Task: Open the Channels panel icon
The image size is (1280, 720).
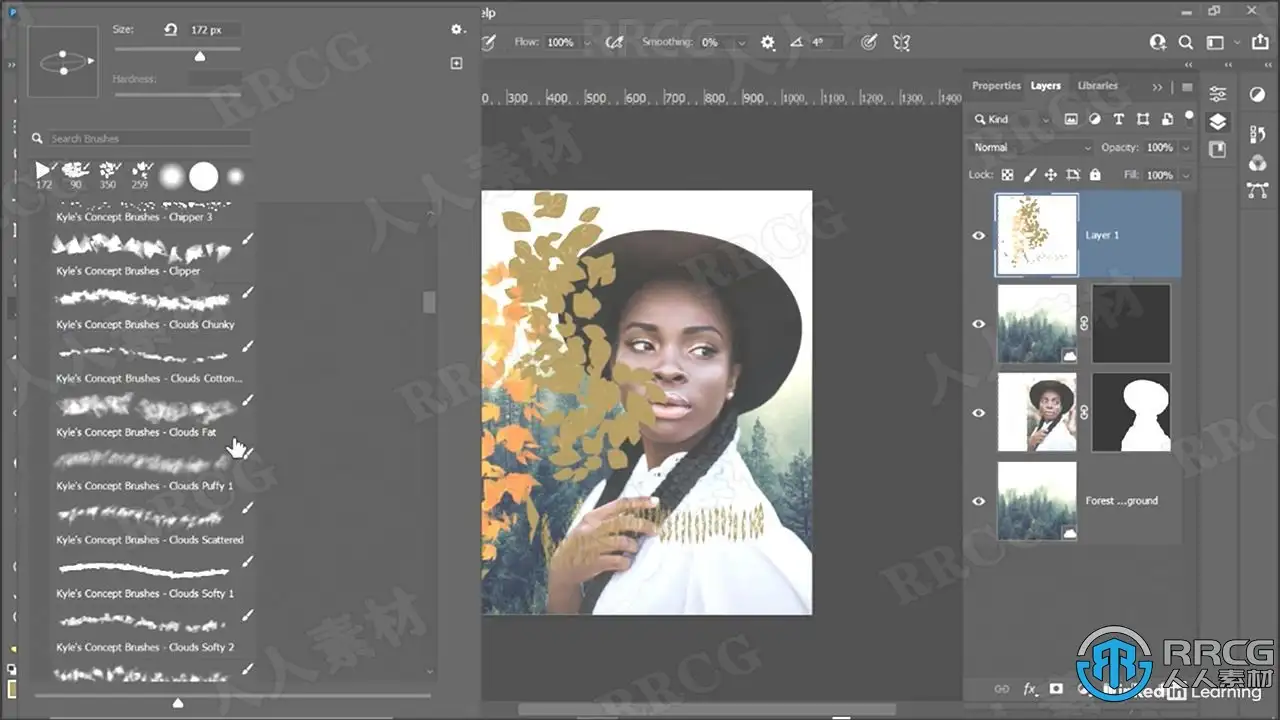Action: tap(1257, 163)
